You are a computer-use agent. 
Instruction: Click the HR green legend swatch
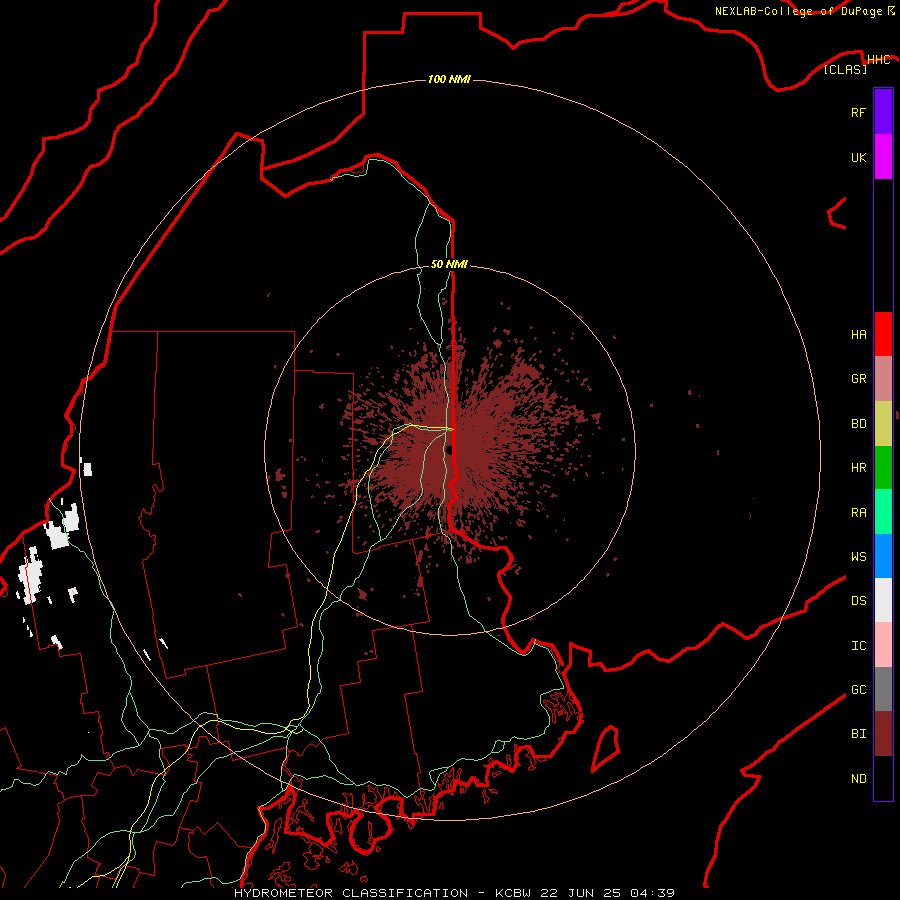(x=883, y=468)
